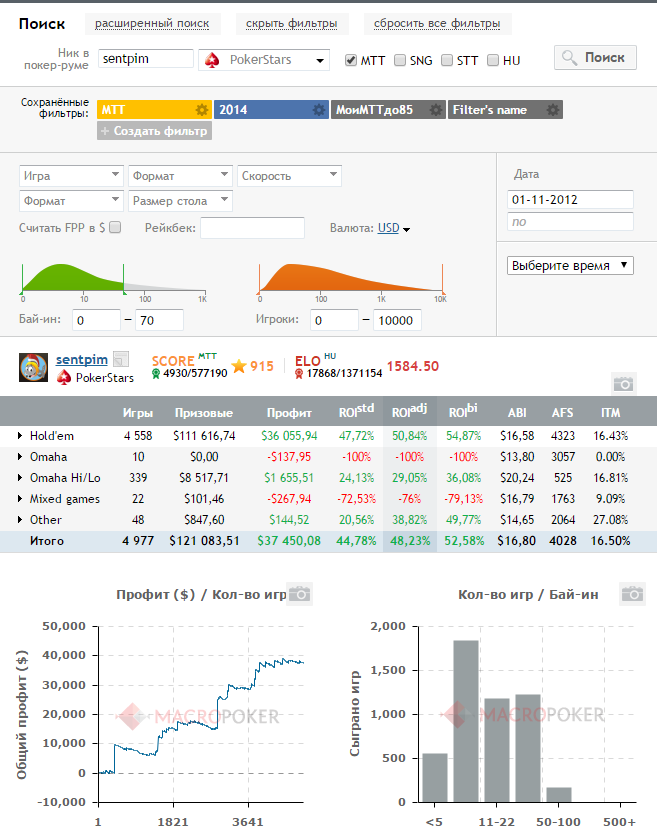Sort by the ROI adj column header

(409, 411)
